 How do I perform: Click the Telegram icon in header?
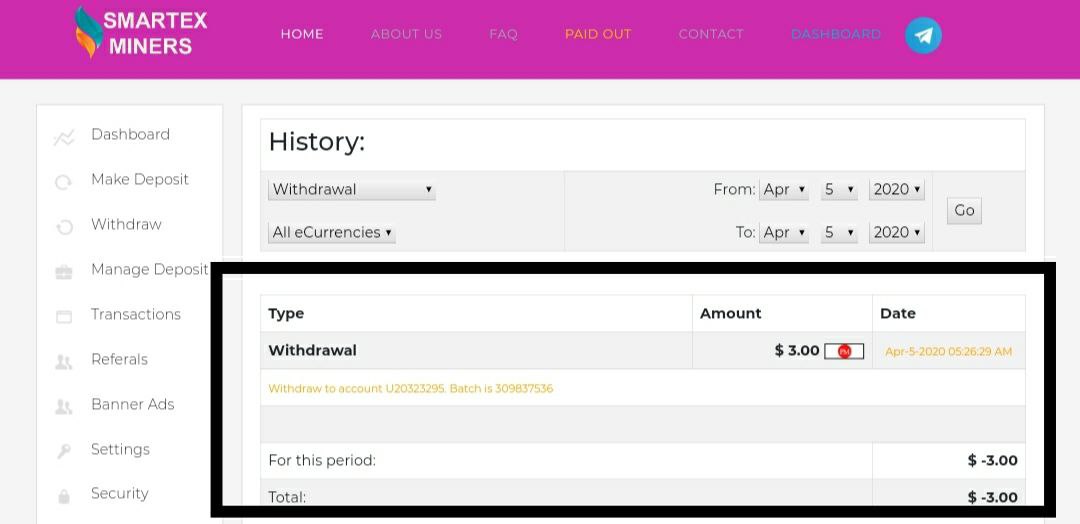coord(923,36)
